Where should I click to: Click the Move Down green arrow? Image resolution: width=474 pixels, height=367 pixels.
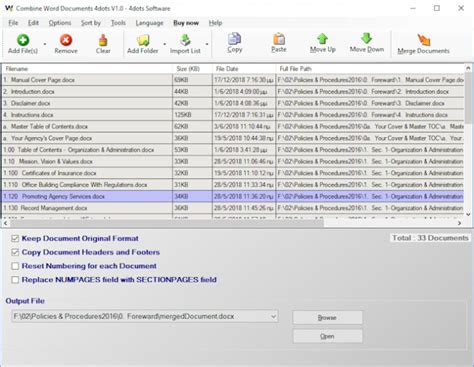(x=366, y=38)
